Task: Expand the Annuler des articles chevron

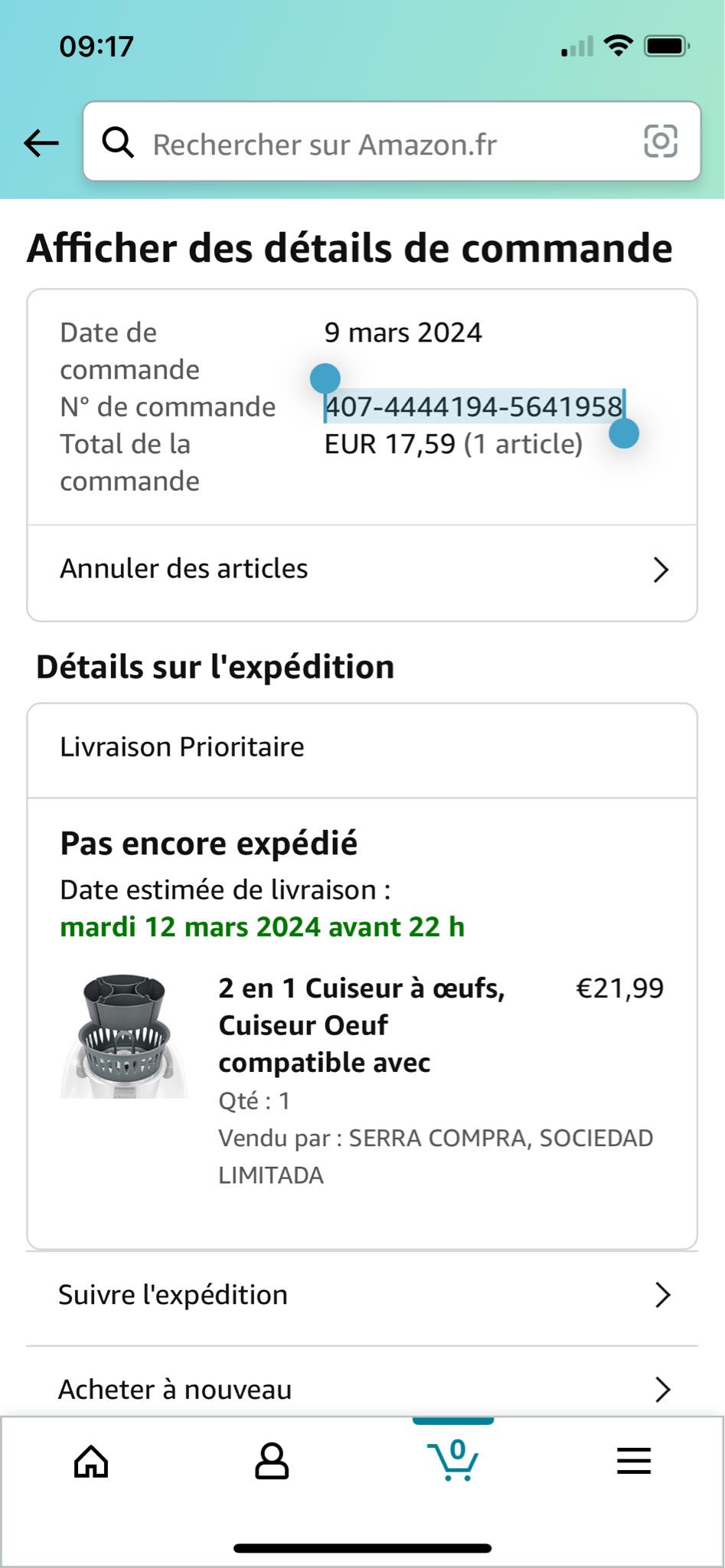Action: coord(661,570)
